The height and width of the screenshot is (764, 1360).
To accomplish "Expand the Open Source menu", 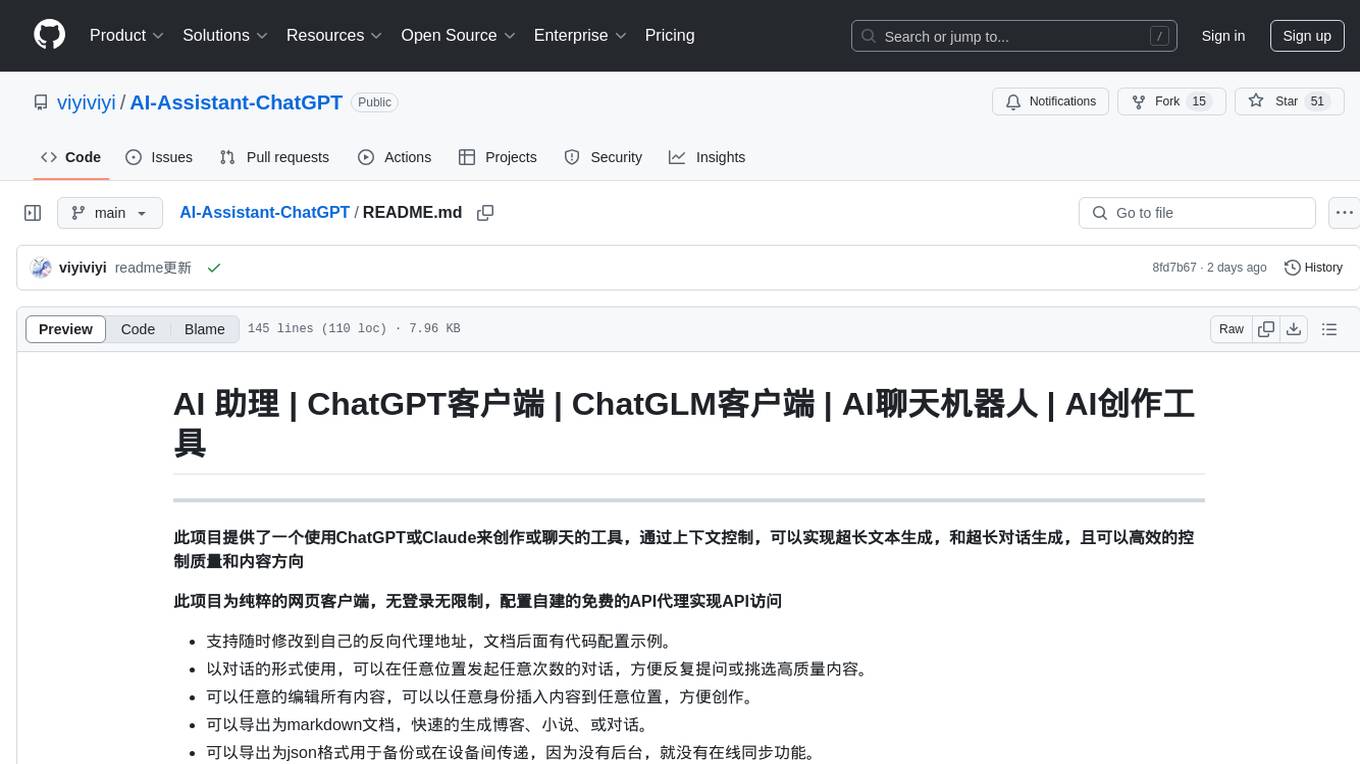I will (x=458, y=35).
